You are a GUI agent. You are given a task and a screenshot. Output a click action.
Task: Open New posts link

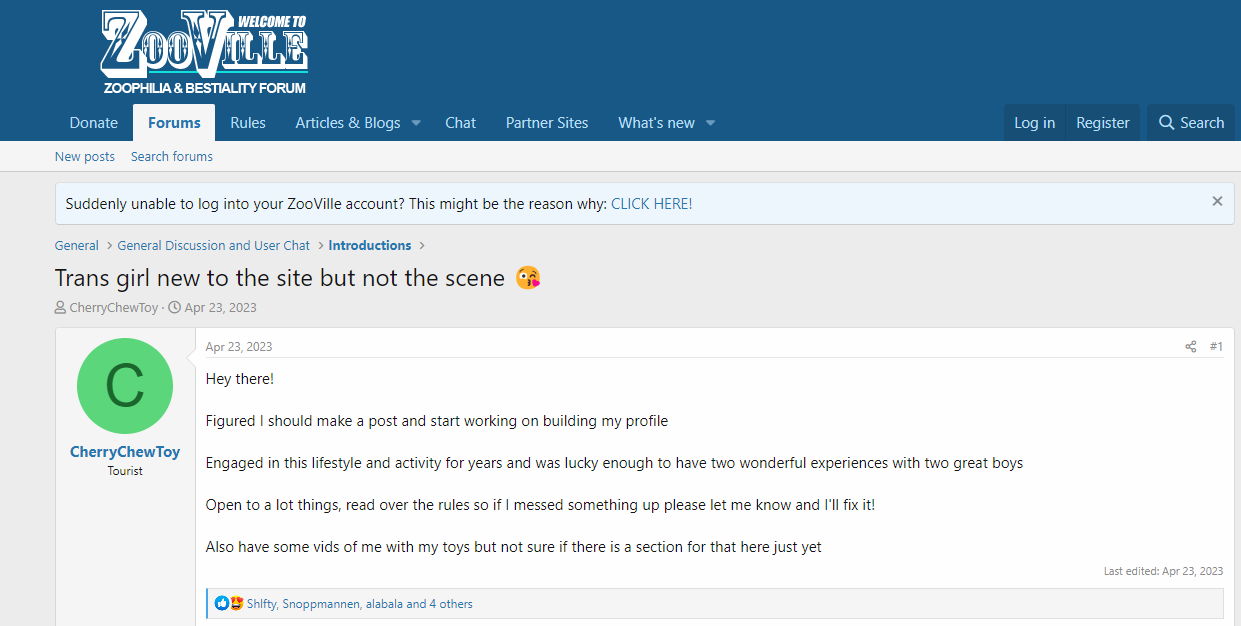85,156
